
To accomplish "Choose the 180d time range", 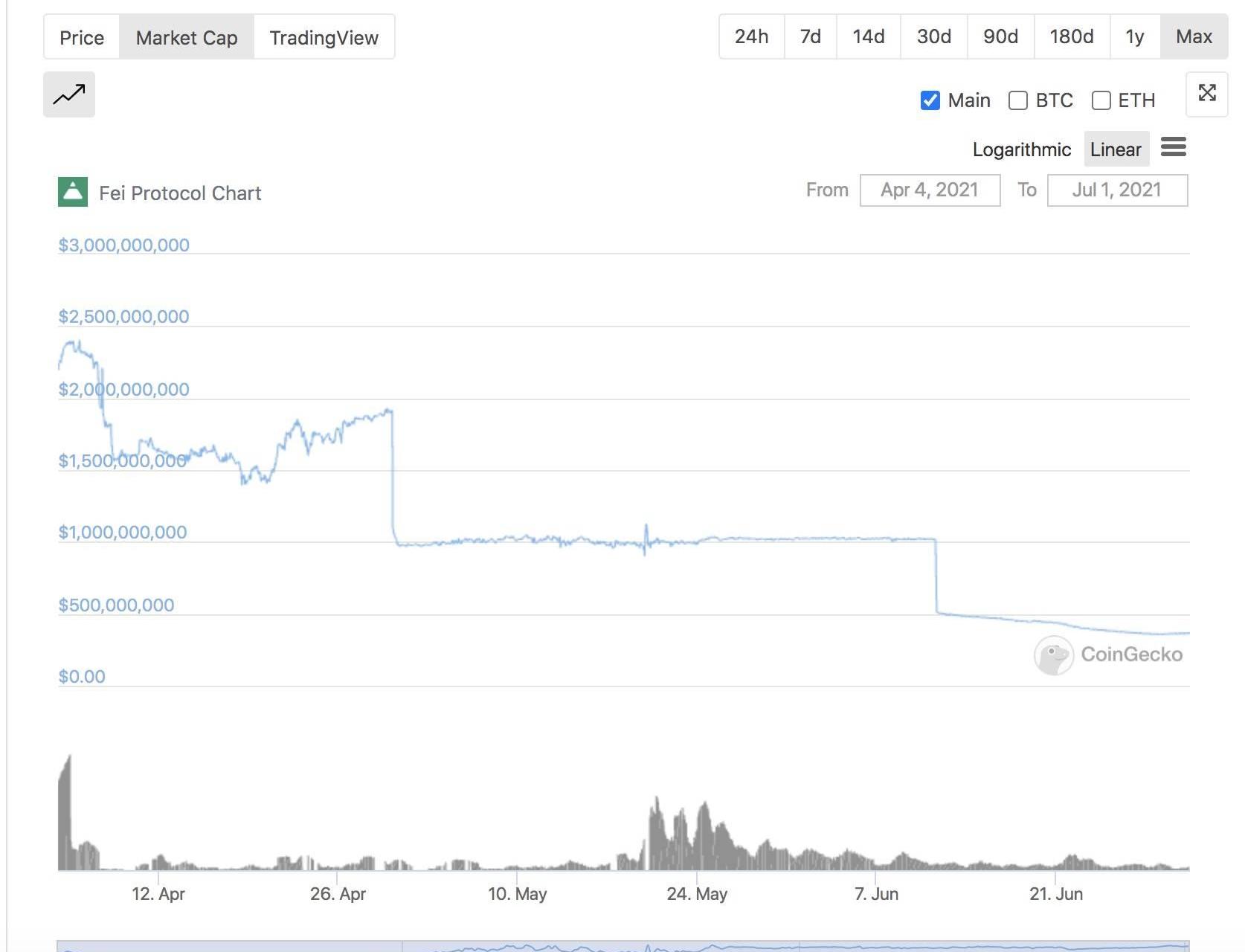I will (x=1072, y=36).
